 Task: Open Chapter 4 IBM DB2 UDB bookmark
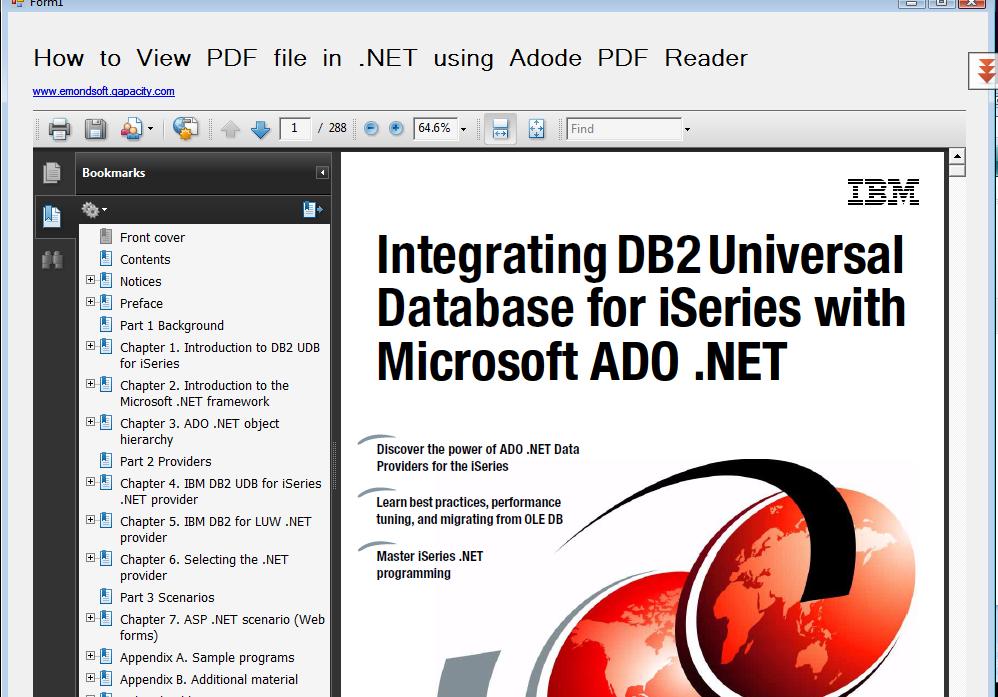pyautogui.click(x=220, y=491)
